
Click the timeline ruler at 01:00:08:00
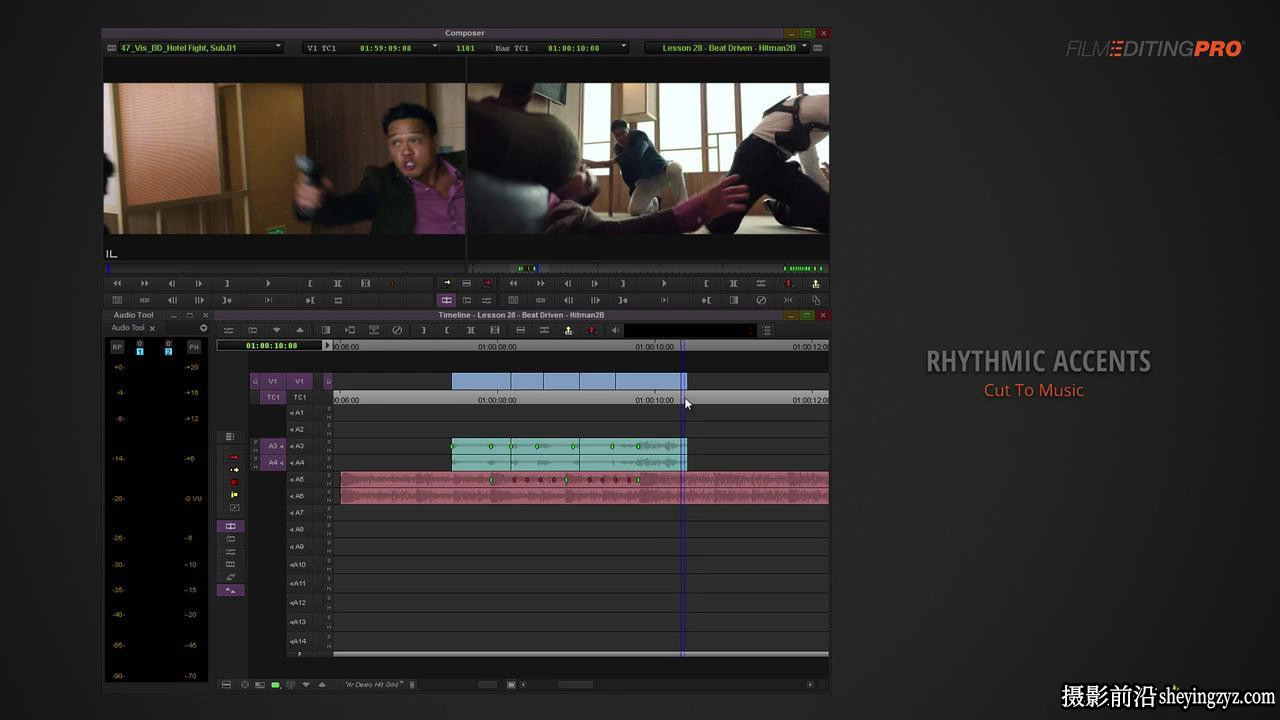point(497,347)
